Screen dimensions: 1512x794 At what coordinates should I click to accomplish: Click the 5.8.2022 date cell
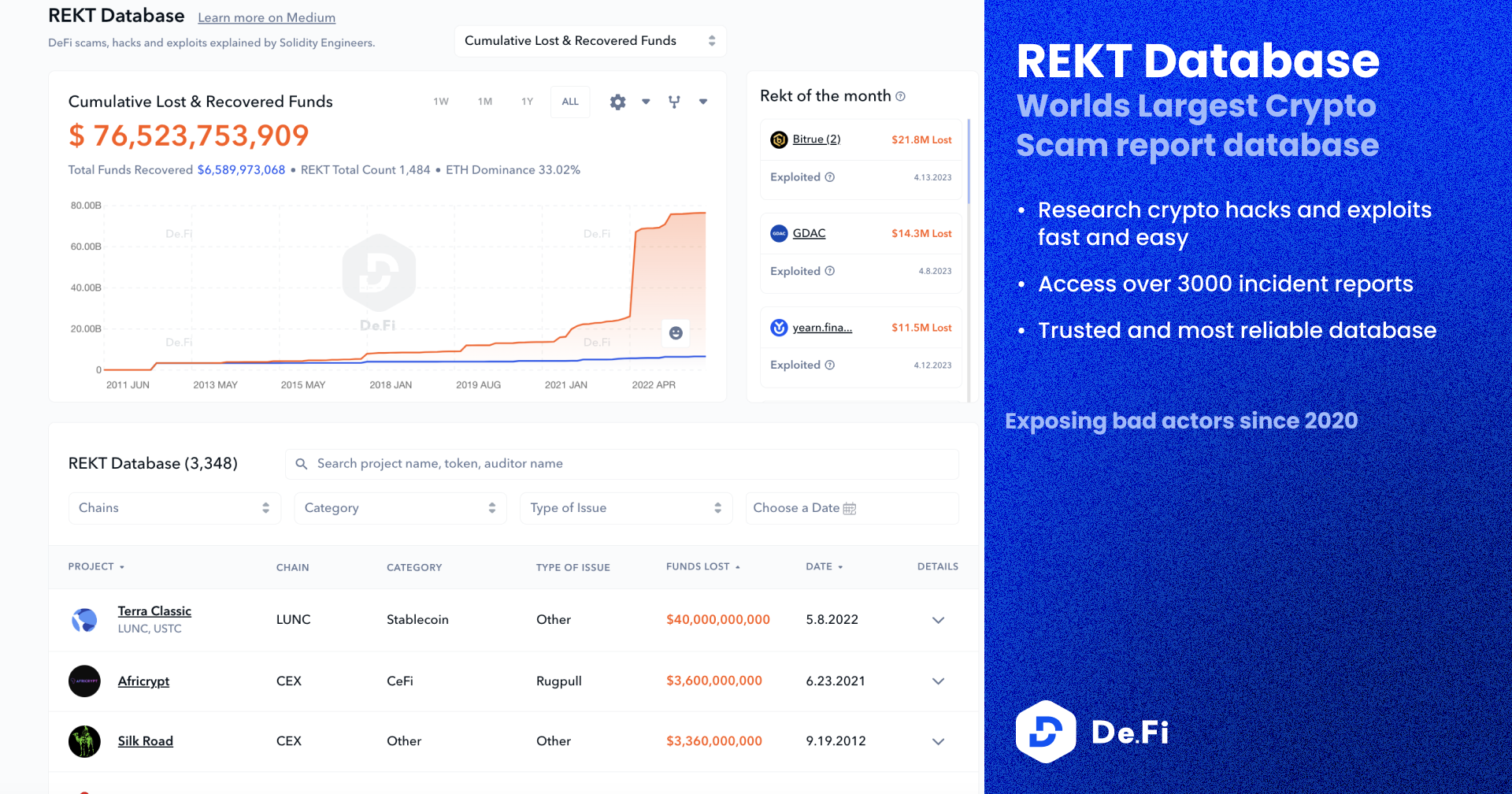(x=832, y=620)
